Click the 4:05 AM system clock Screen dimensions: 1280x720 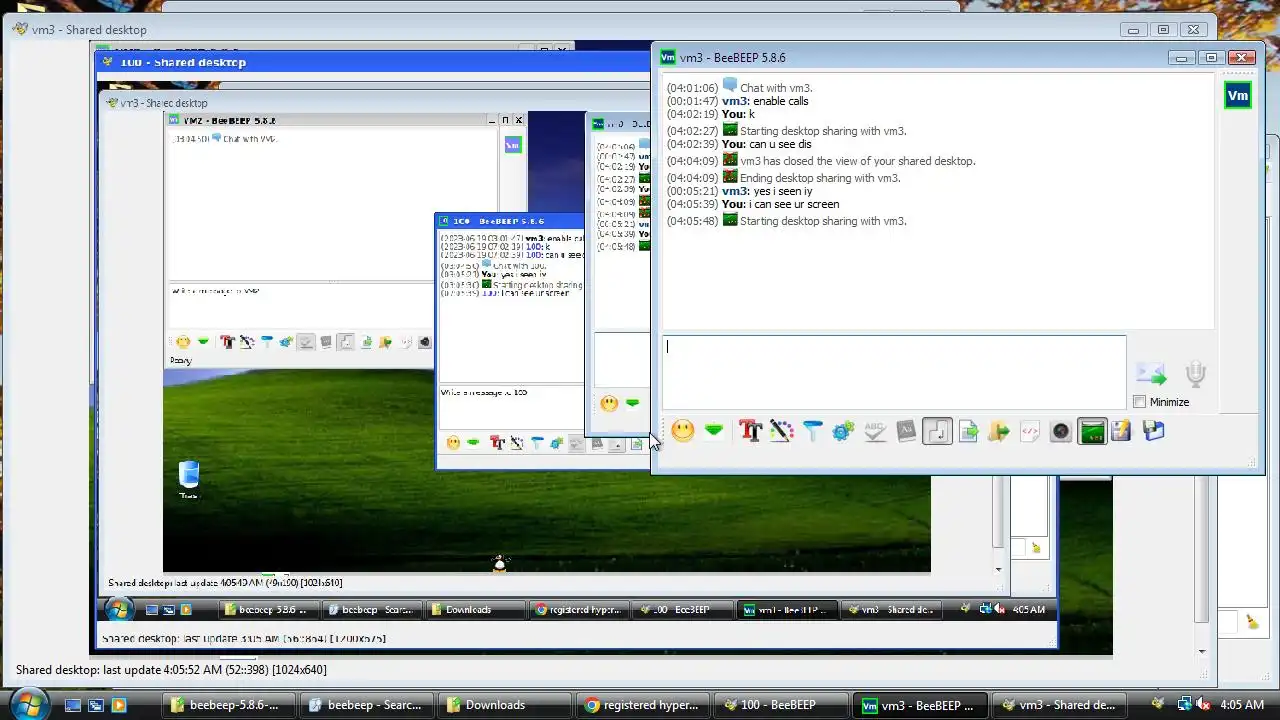(x=1242, y=705)
